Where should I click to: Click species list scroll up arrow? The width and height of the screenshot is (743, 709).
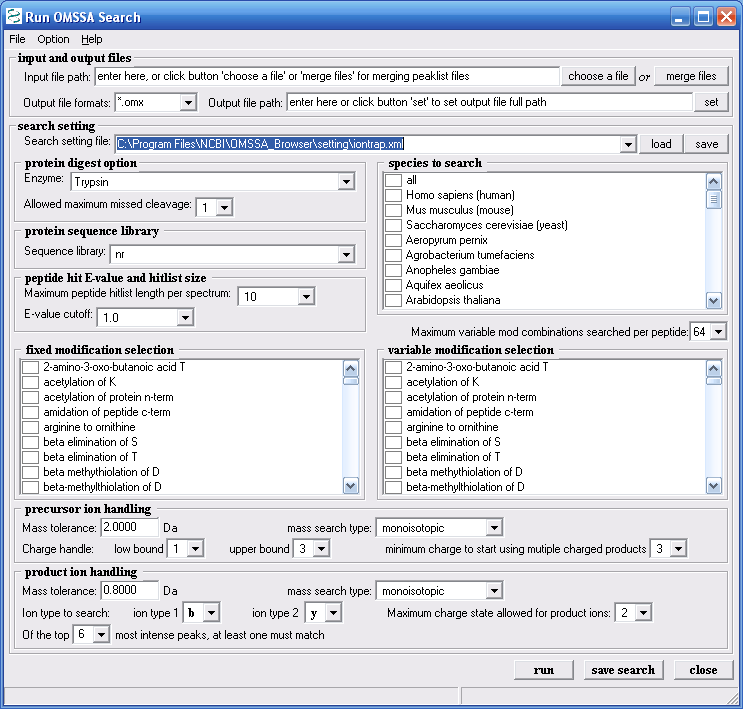tap(714, 182)
